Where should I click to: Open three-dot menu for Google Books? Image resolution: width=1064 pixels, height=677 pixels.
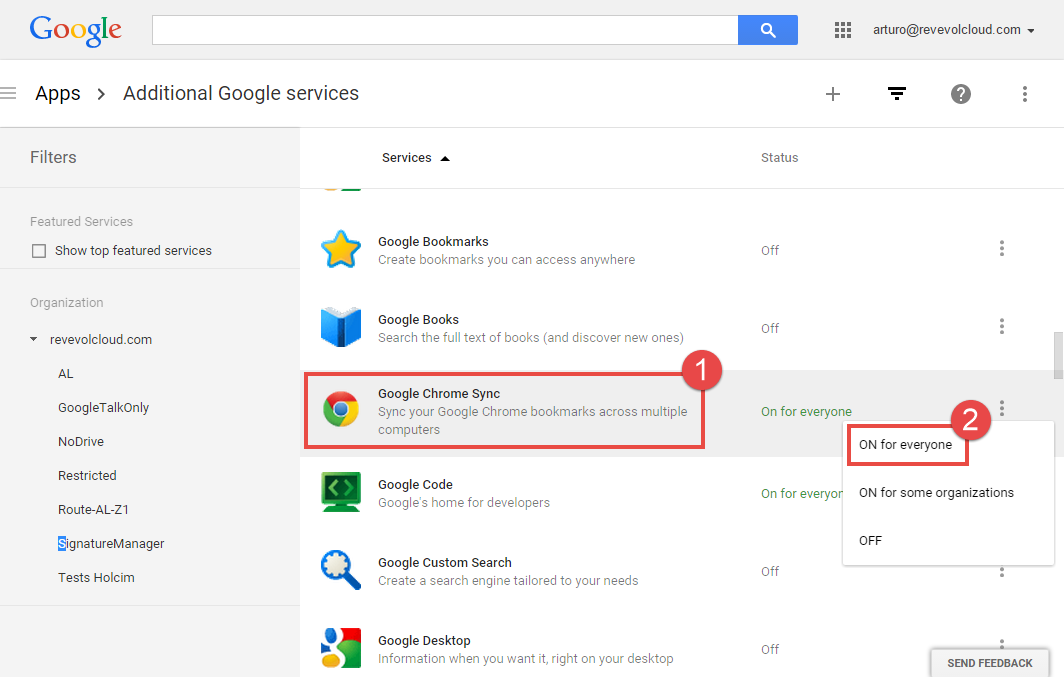tap(1002, 326)
